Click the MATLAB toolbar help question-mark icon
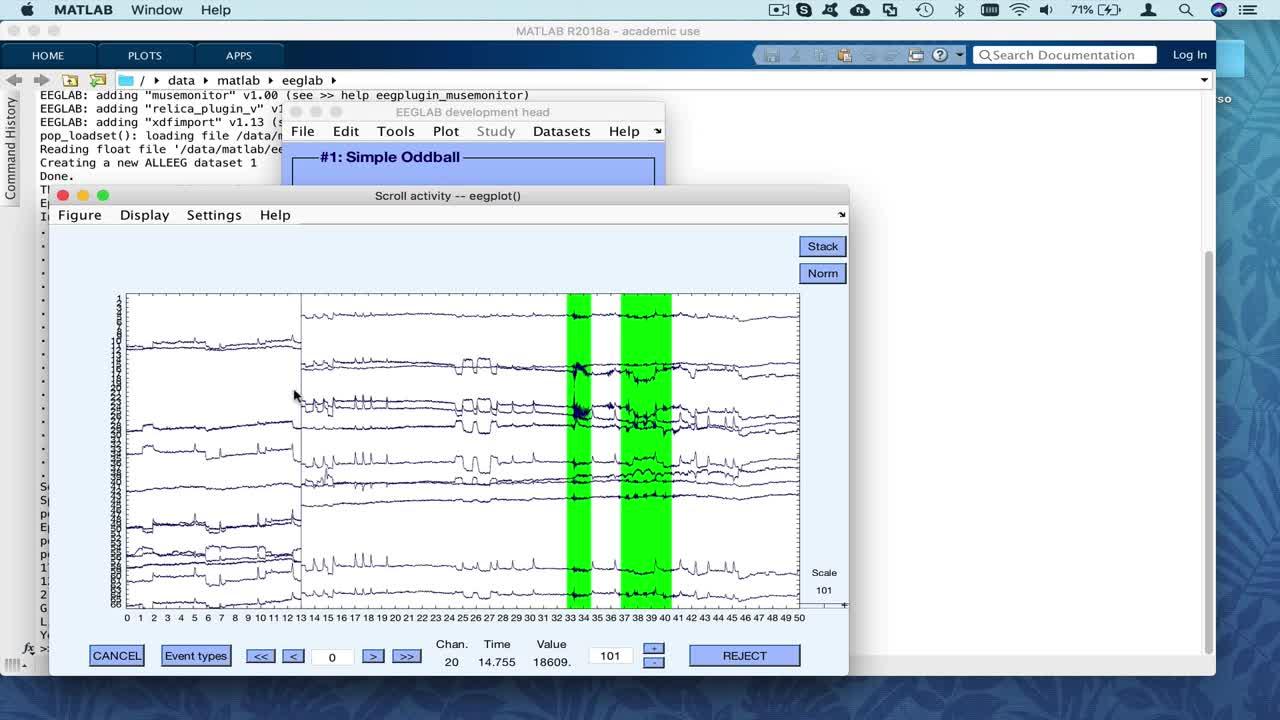This screenshot has height=720, width=1280. (x=940, y=55)
